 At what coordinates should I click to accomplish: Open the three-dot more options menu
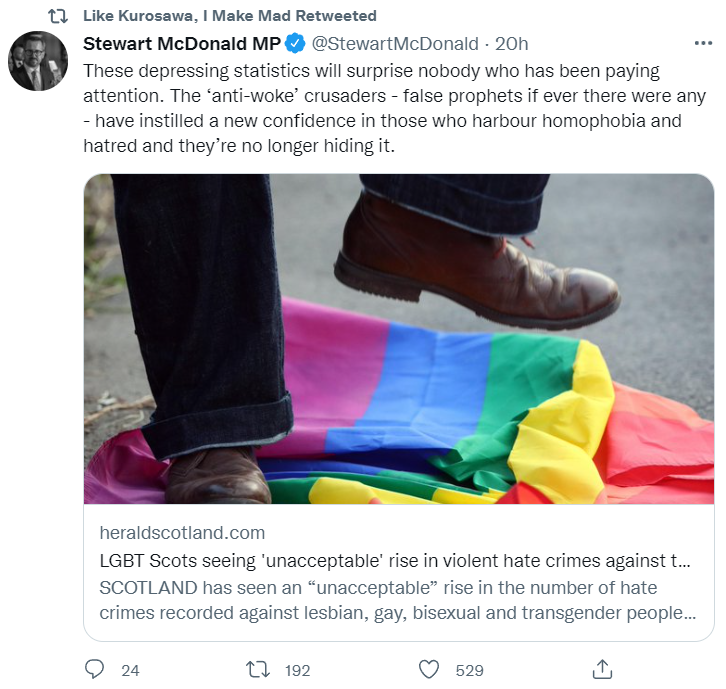tap(703, 44)
